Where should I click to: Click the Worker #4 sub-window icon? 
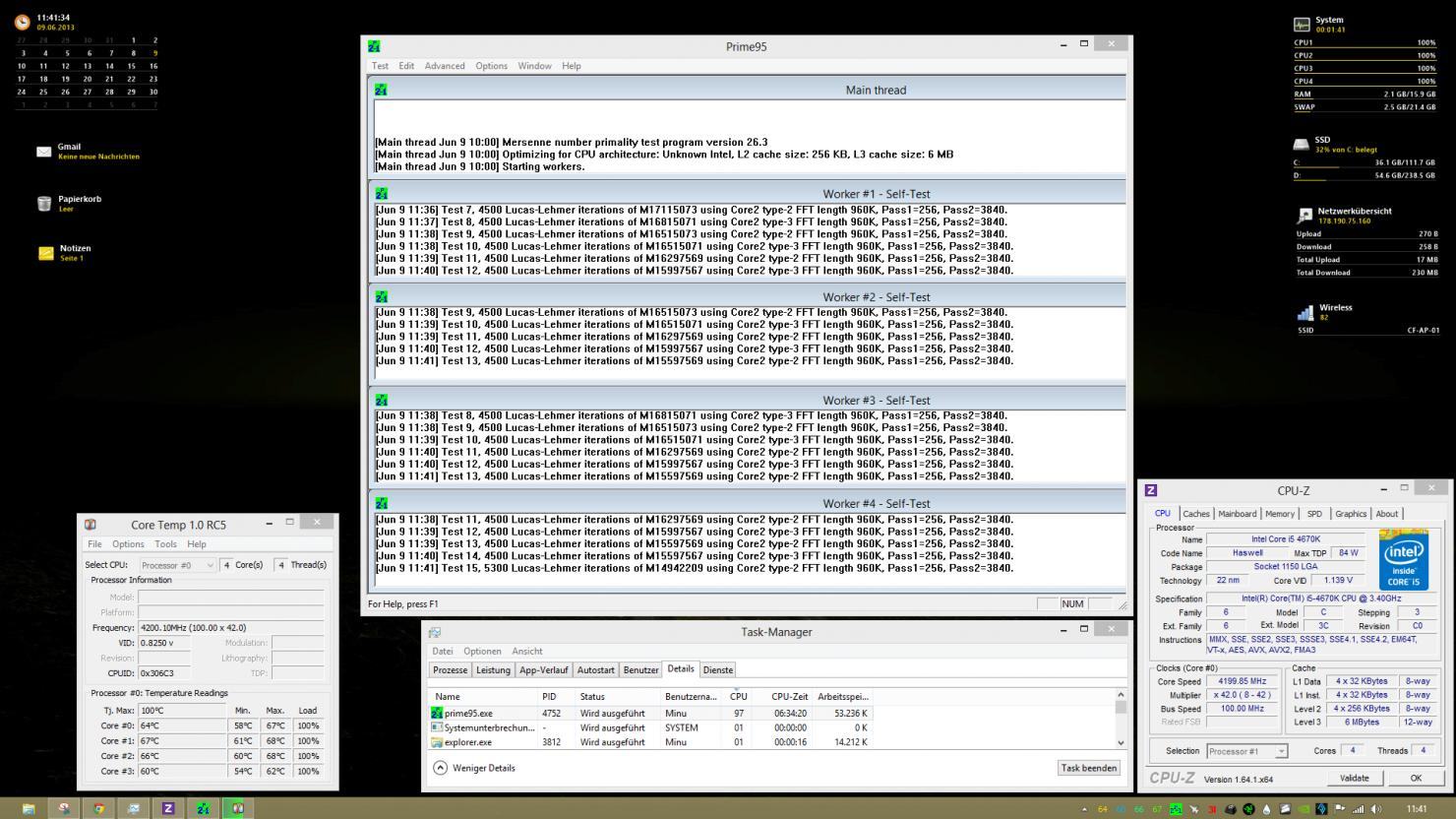tap(381, 503)
